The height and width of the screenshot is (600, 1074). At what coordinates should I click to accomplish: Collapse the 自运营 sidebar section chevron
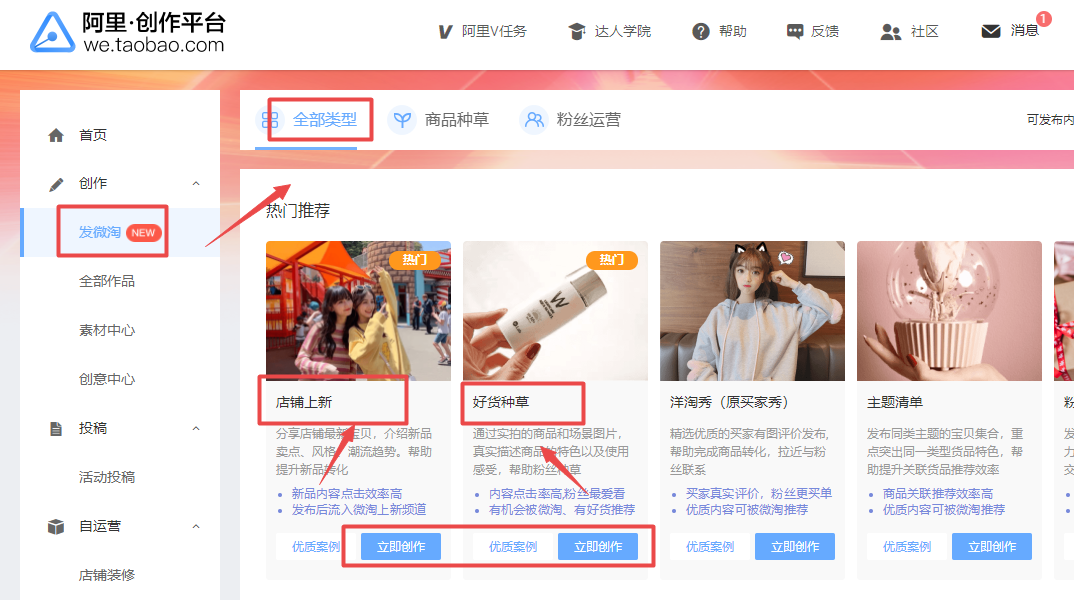tap(196, 526)
